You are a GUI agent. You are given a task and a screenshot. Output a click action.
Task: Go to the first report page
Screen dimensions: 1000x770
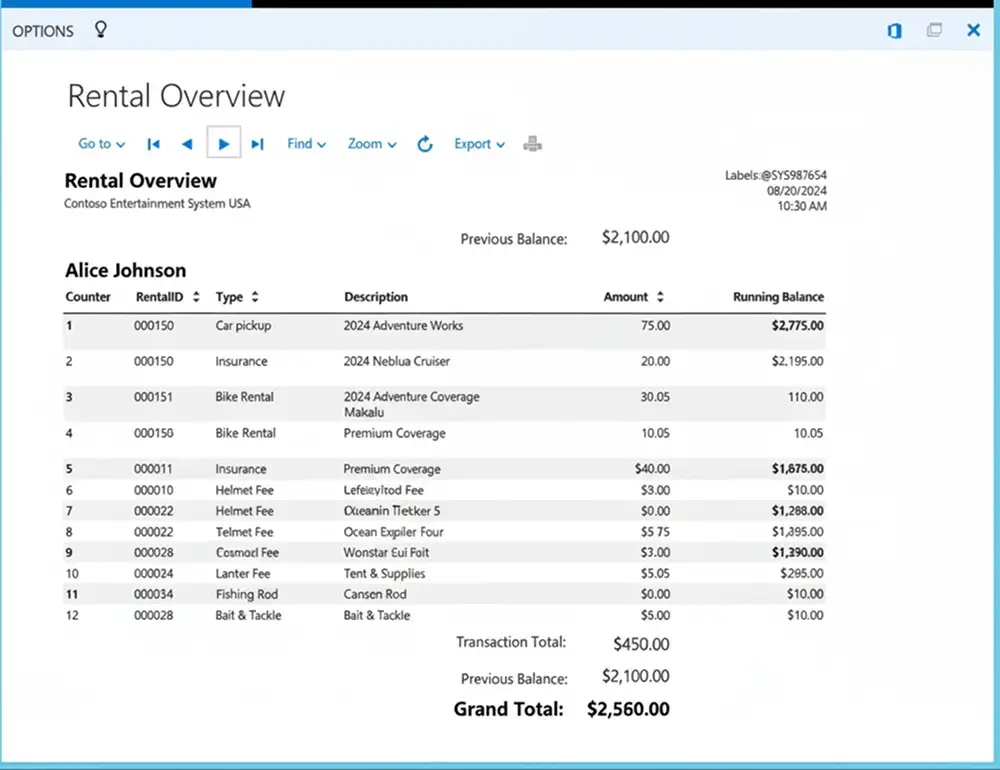point(153,144)
